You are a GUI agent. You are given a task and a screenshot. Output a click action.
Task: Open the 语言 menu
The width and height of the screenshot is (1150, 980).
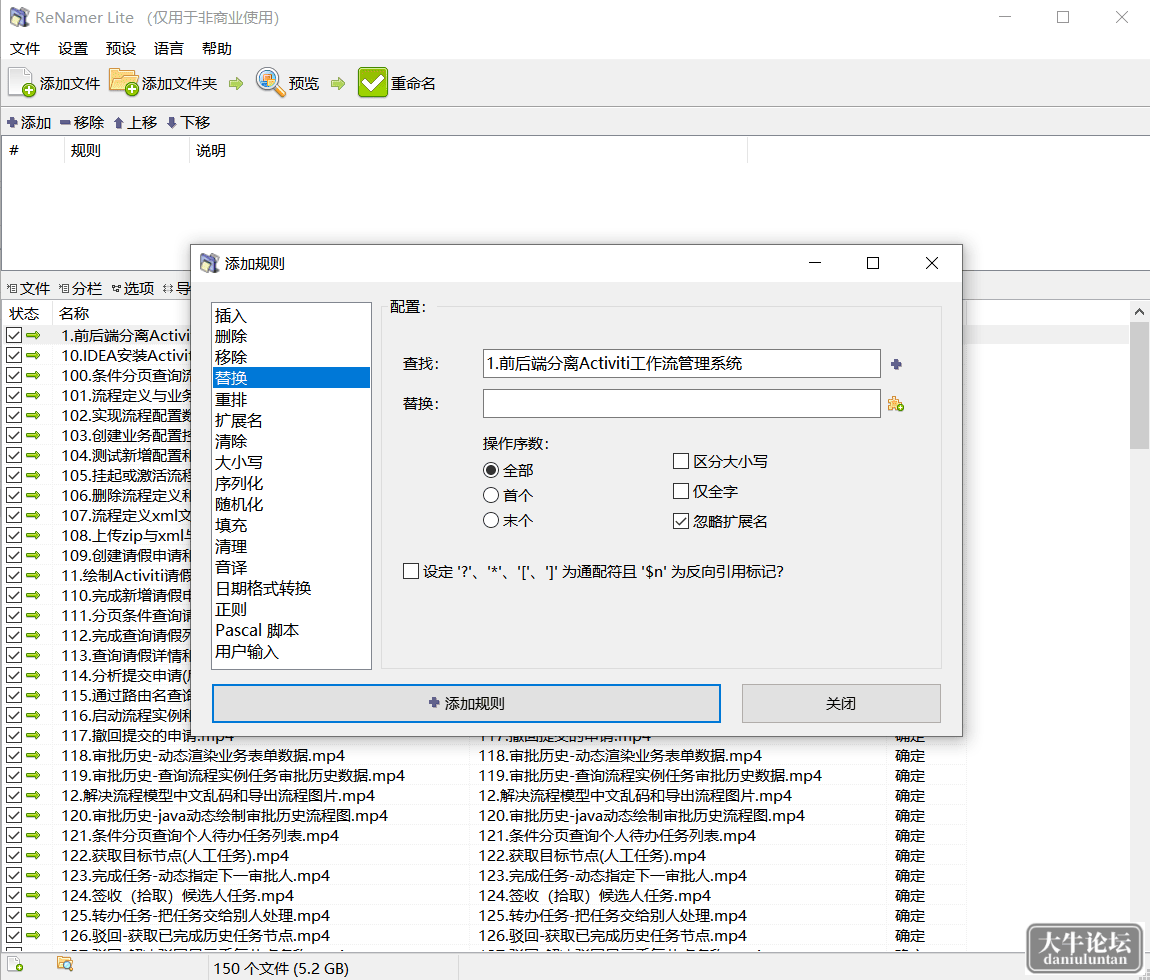[x=169, y=48]
